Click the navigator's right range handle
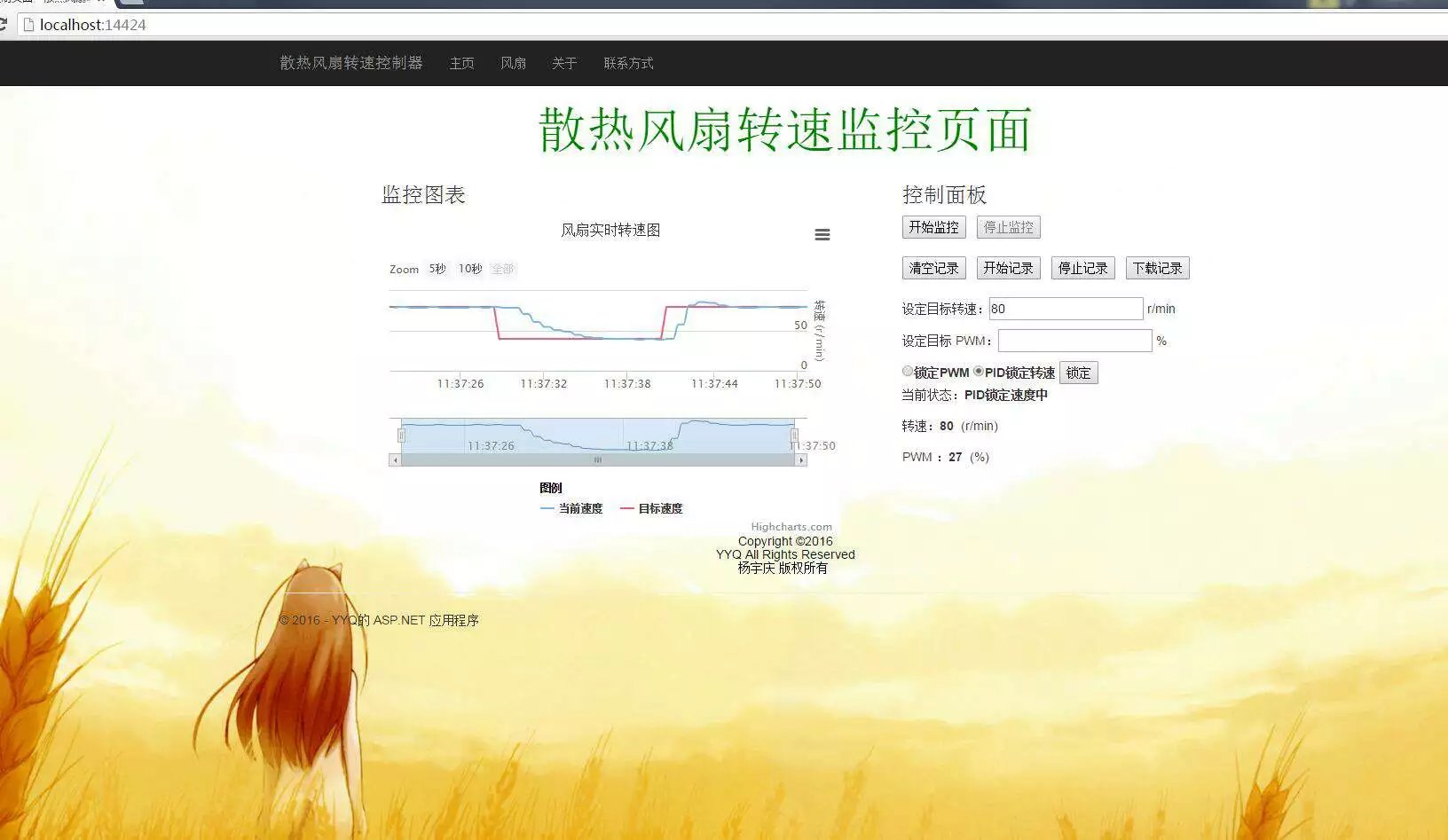The height and width of the screenshot is (840, 1448). (794, 436)
